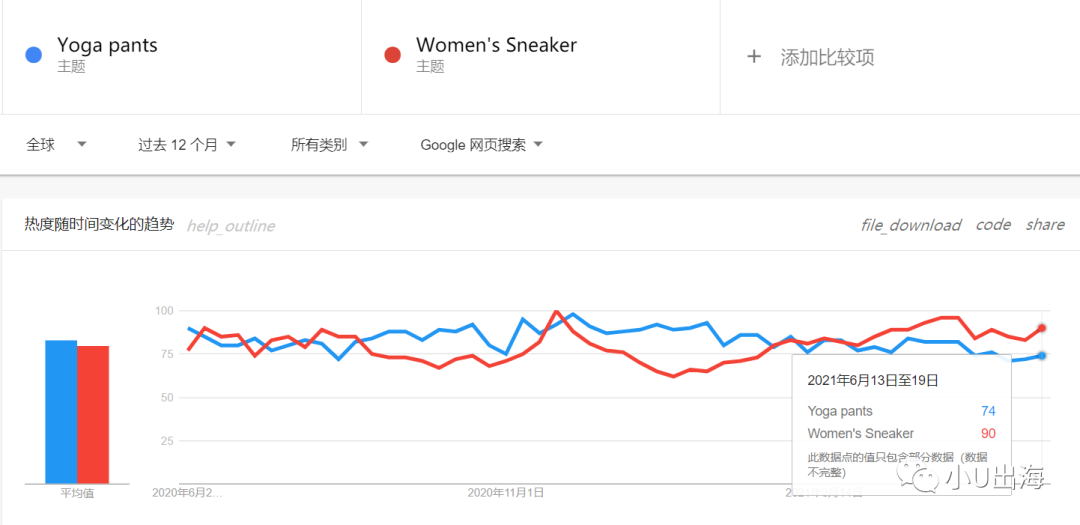Select the Women's Sneaker search term

tap(496, 45)
